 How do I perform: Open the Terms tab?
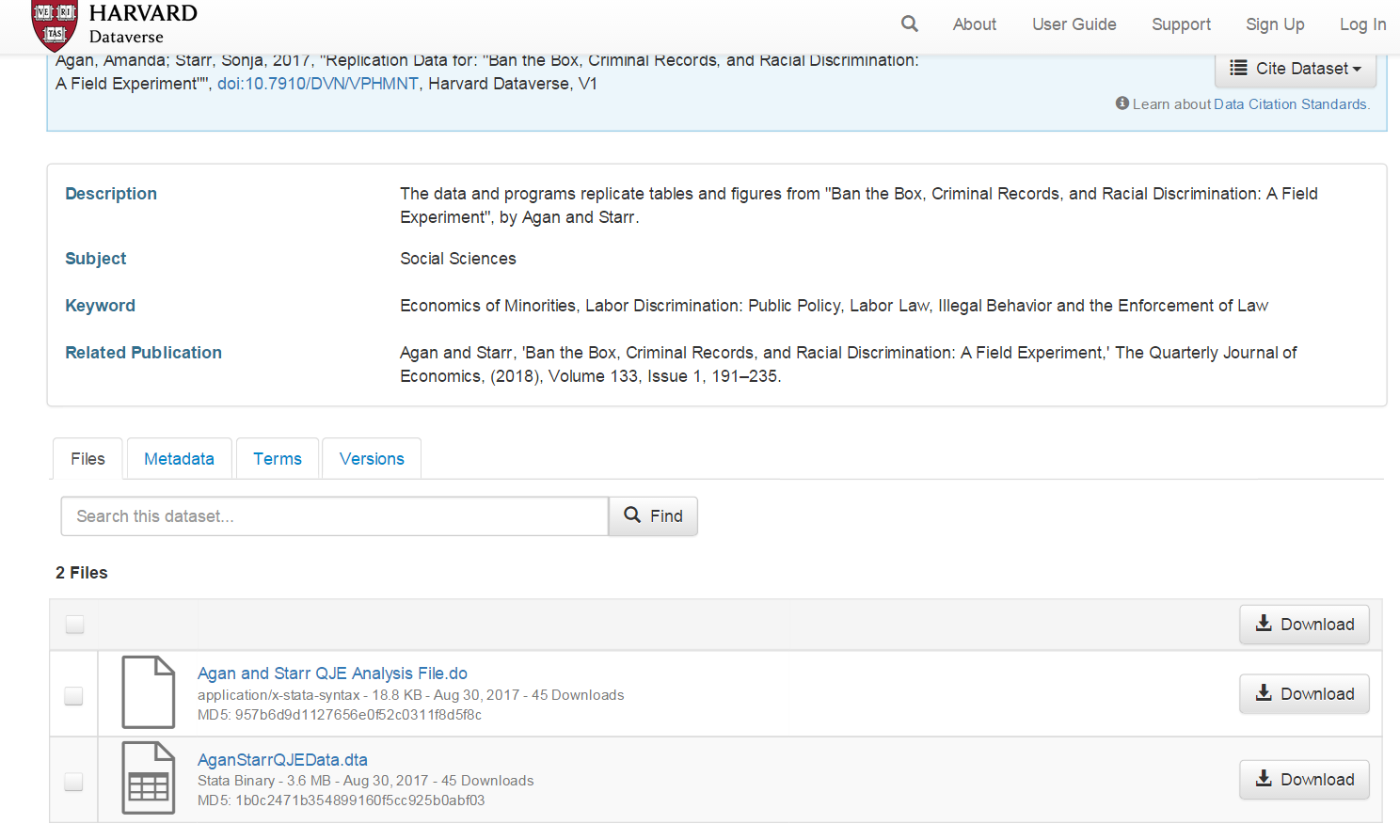point(278,459)
